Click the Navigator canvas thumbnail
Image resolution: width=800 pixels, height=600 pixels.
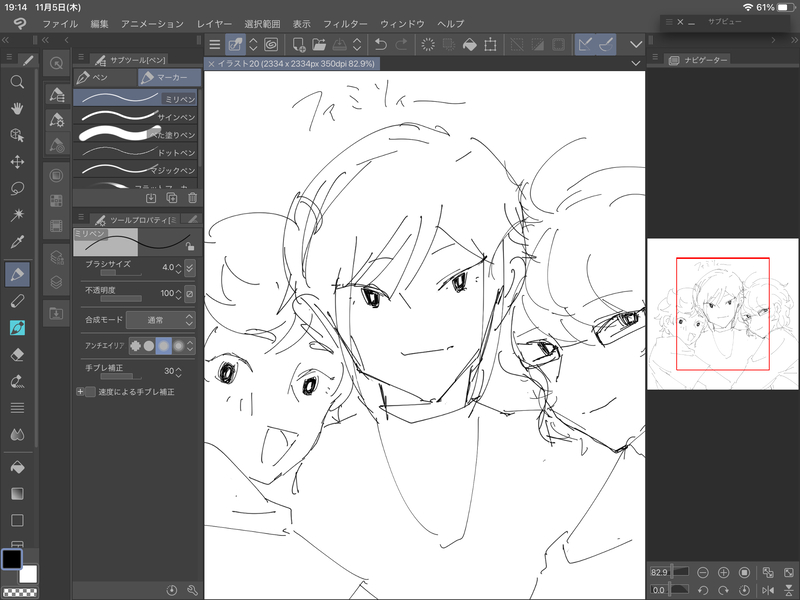[722, 314]
